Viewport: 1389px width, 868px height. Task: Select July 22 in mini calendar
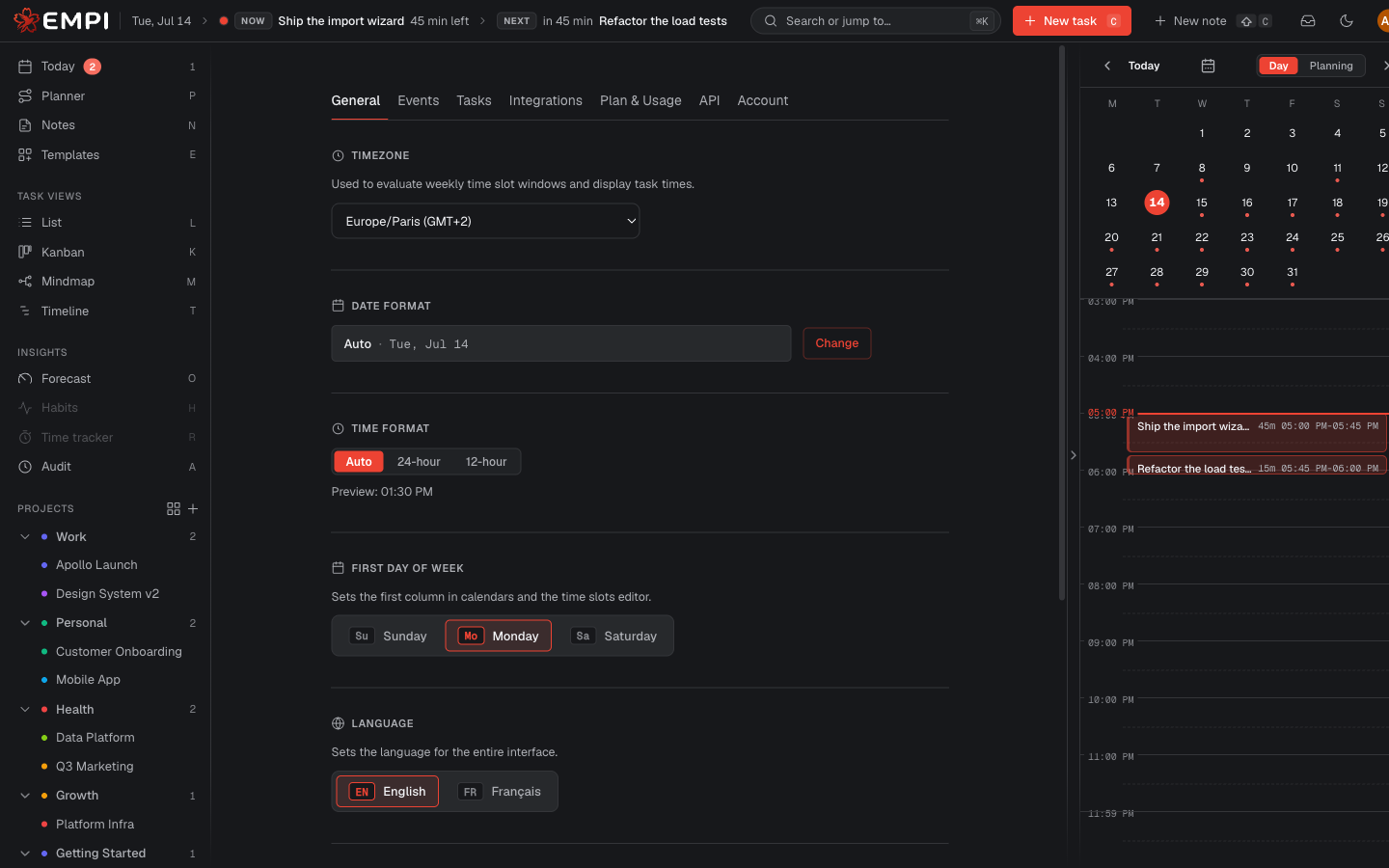pyautogui.click(x=1202, y=237)
